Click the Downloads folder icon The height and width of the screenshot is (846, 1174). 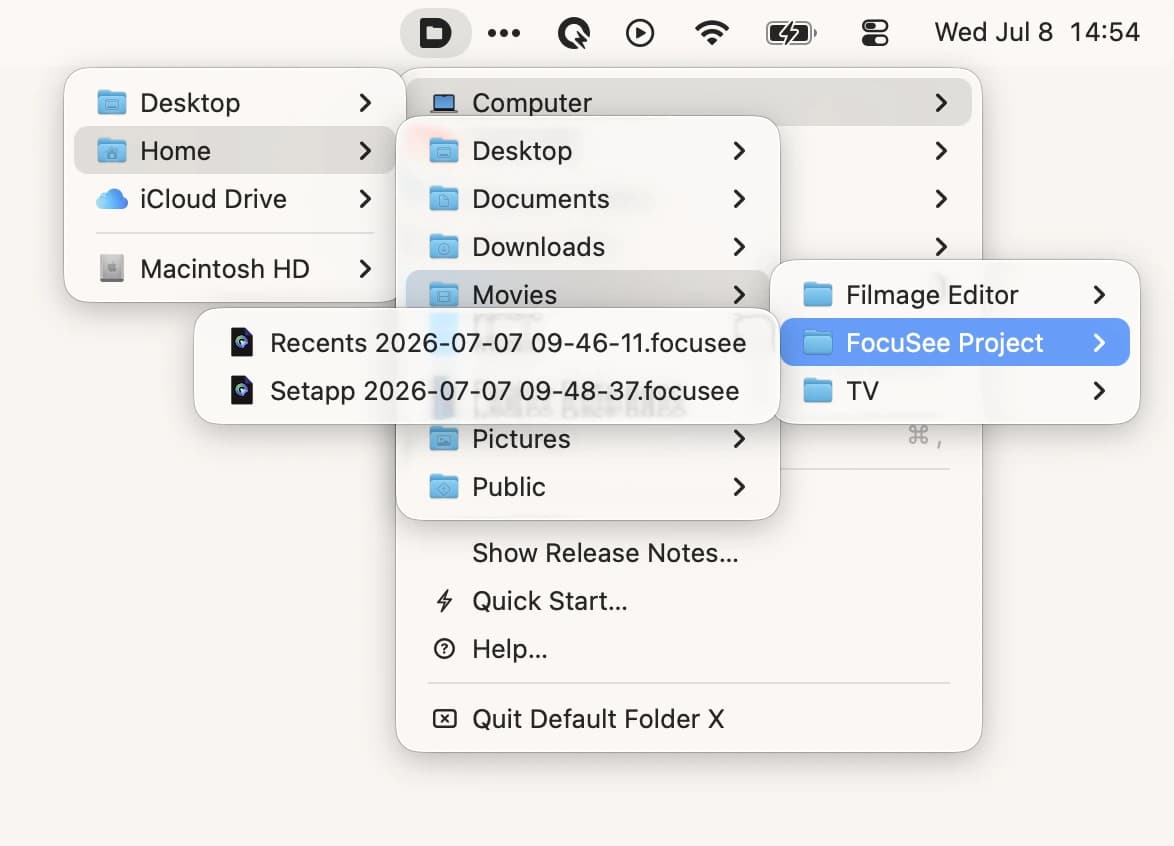(x=443, y=247)
